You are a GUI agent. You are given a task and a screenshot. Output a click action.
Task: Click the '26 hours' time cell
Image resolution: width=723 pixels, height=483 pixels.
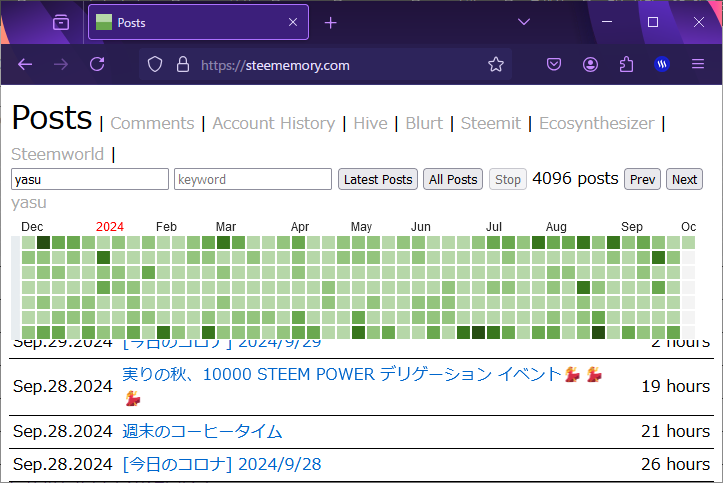[676, 464]
